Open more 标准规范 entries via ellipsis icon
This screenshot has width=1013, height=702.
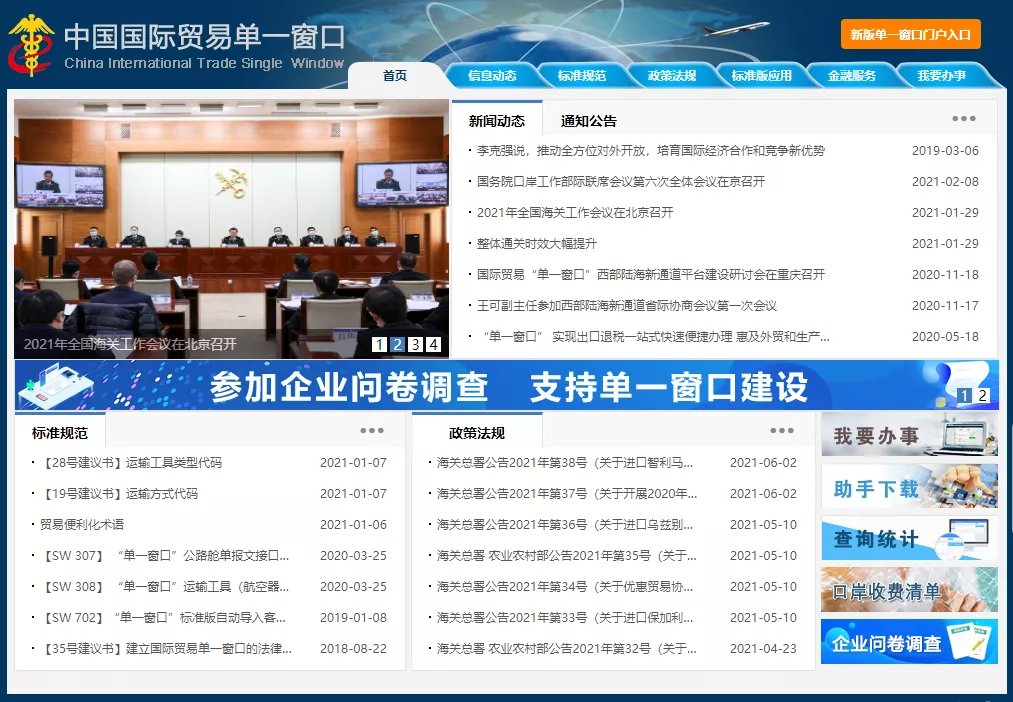371,430
